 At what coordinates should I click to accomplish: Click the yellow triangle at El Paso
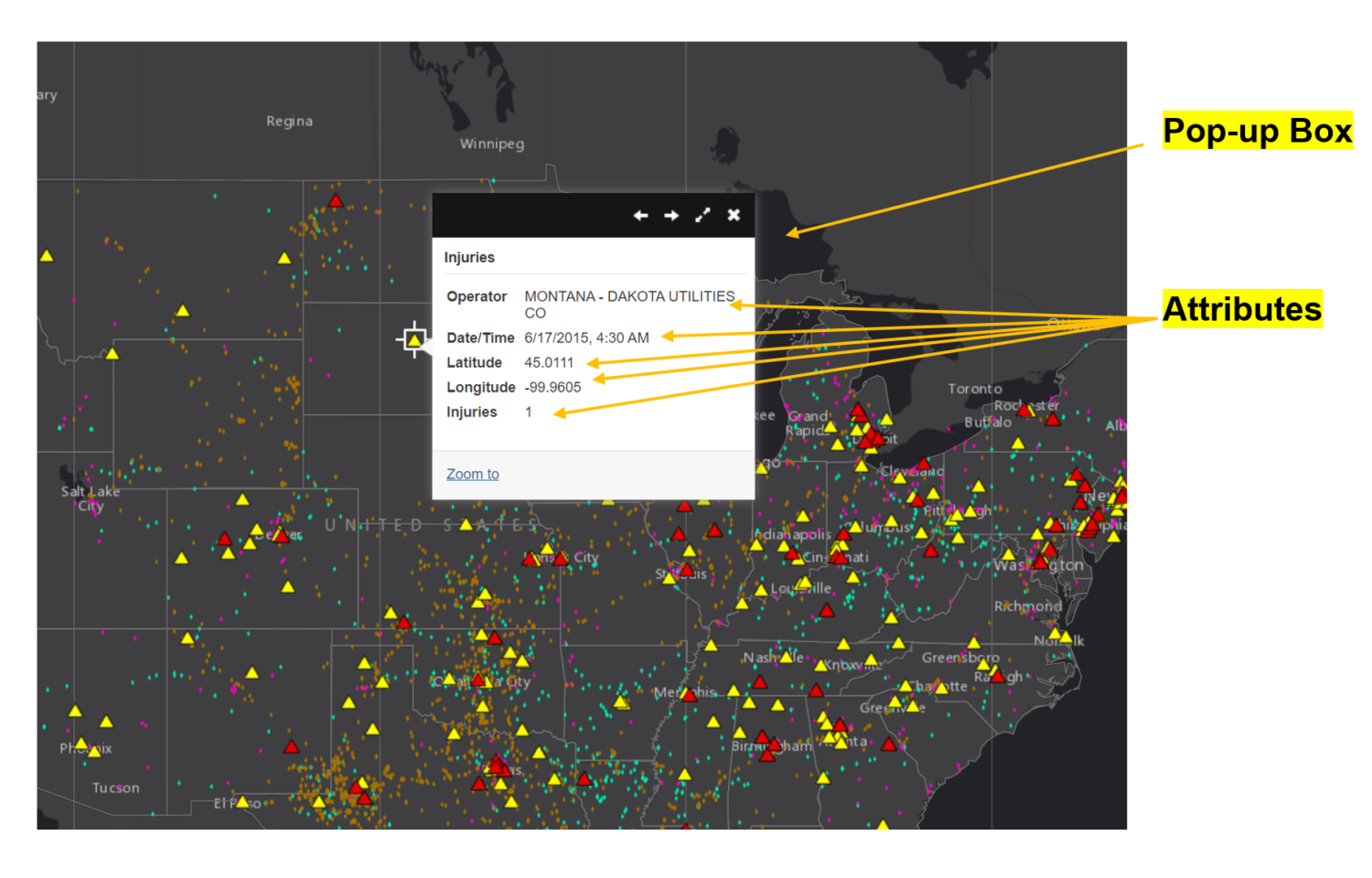[x=242, y=802]
